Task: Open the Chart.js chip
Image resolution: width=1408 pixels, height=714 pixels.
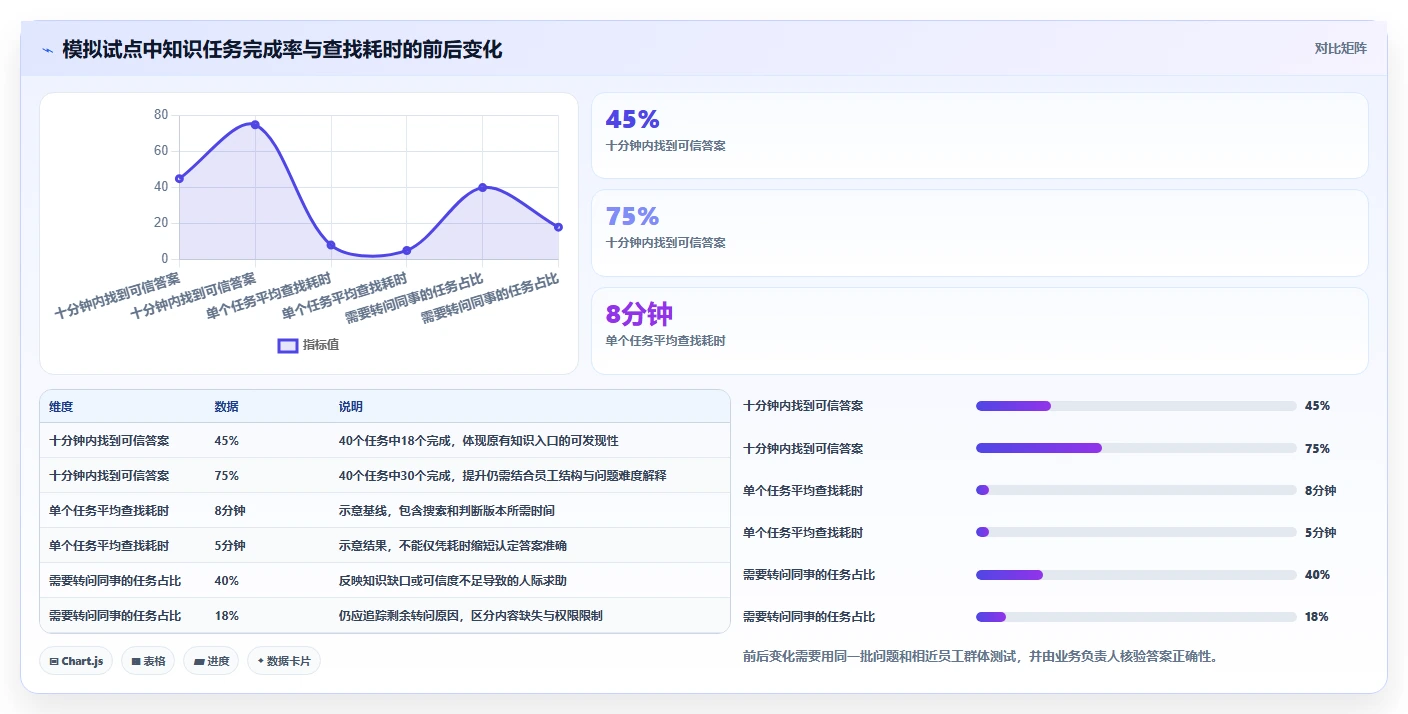Action: [x=76, y=661]
